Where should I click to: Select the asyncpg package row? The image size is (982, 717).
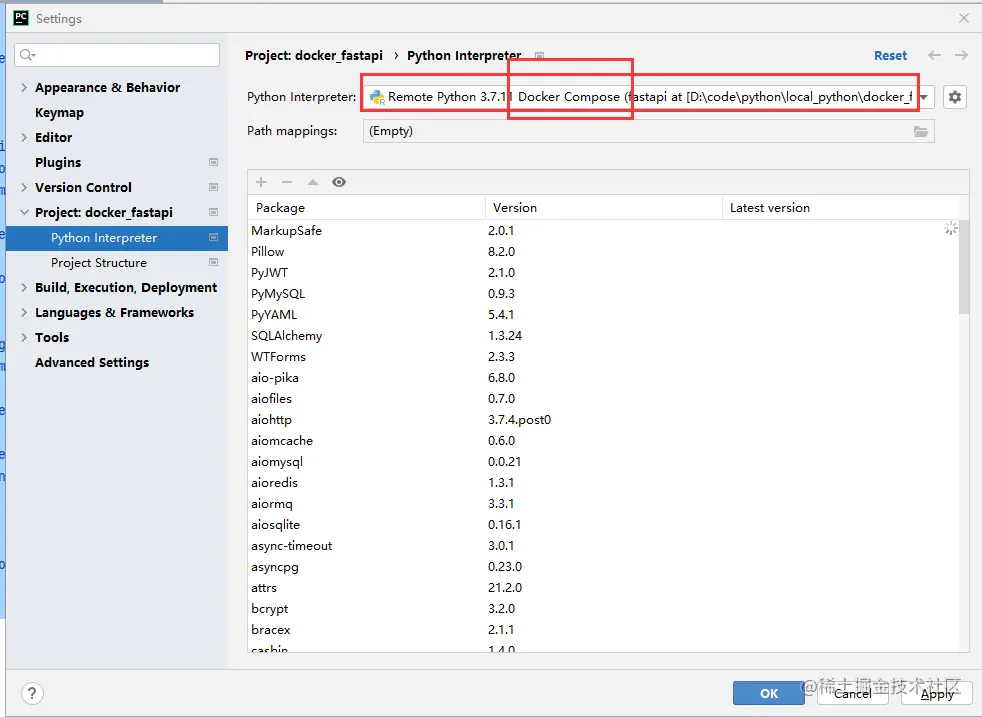point(603,567)
